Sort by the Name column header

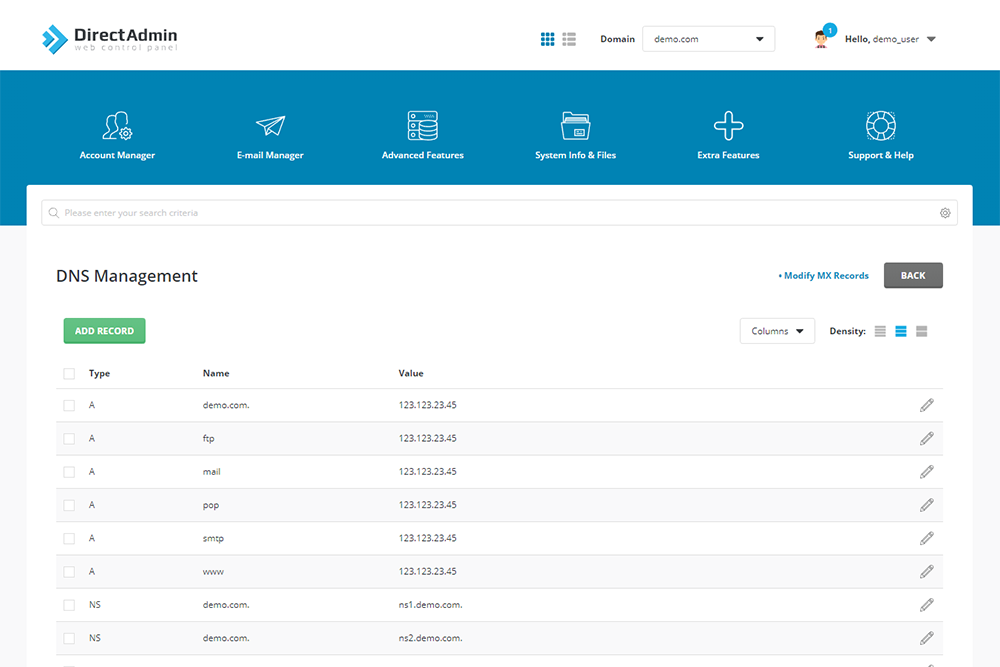click(216, 374)
